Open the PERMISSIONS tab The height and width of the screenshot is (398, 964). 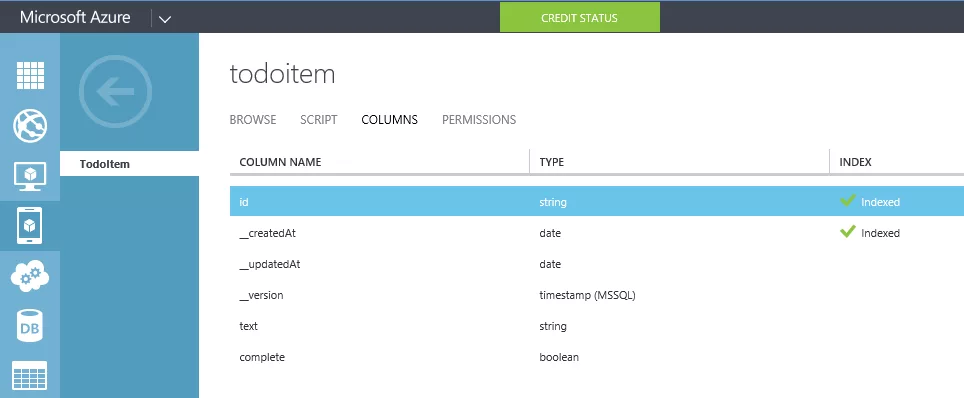pyautogui.click(x=479, y=119)
